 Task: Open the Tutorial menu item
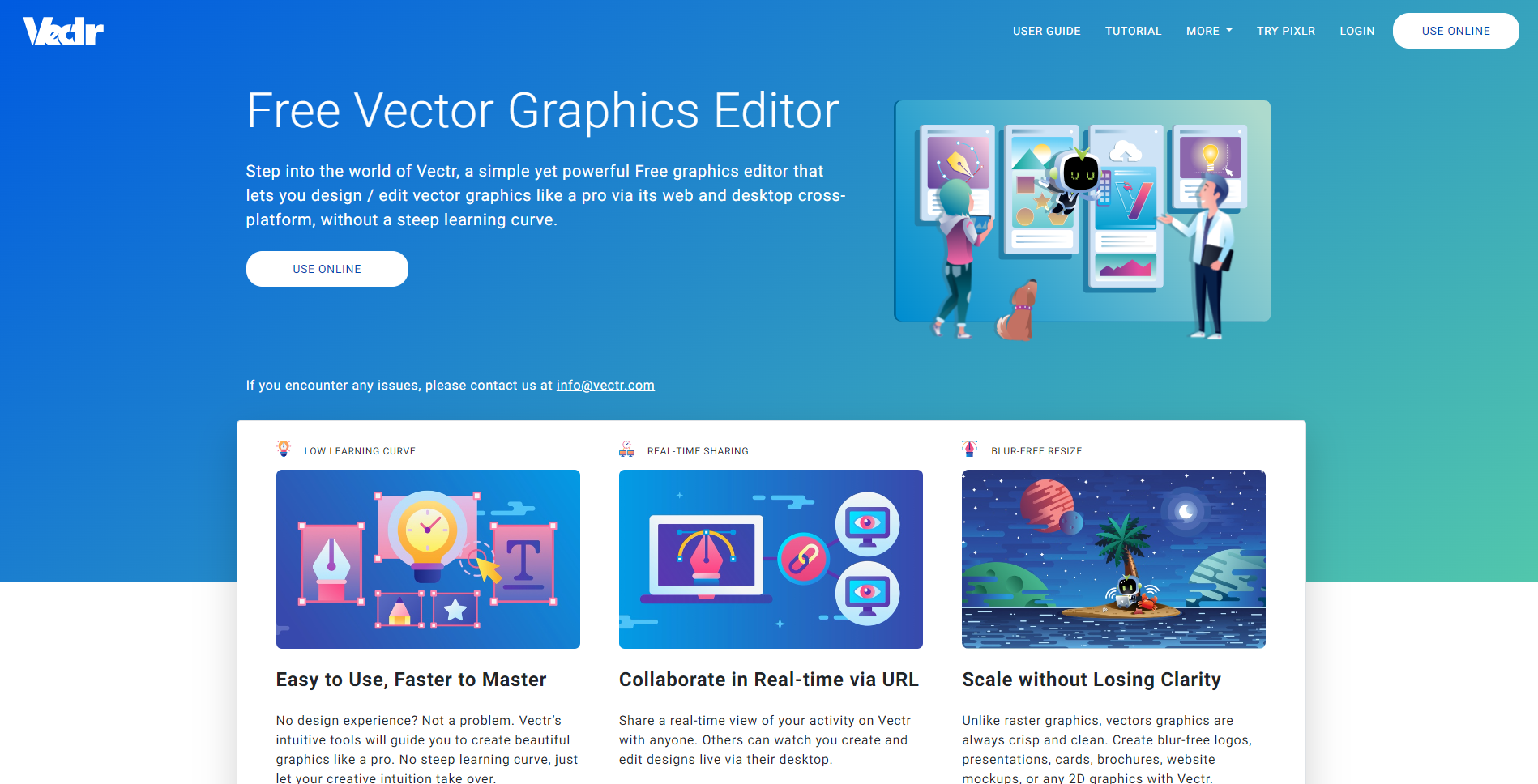tap(1133, 31)
